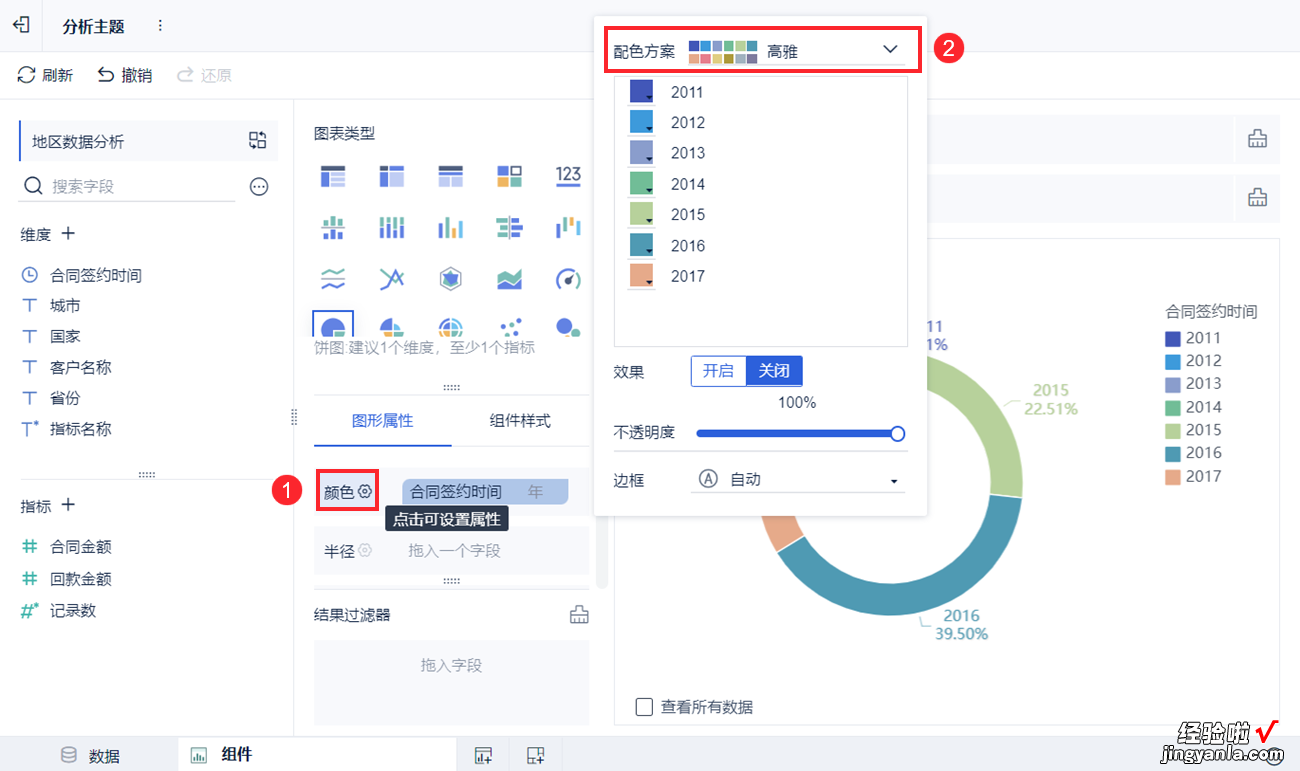1300x771 pixels.
Task: Add an indicator with the plus beside 指标
Action: pyautogui.click(x=68, y=506)
